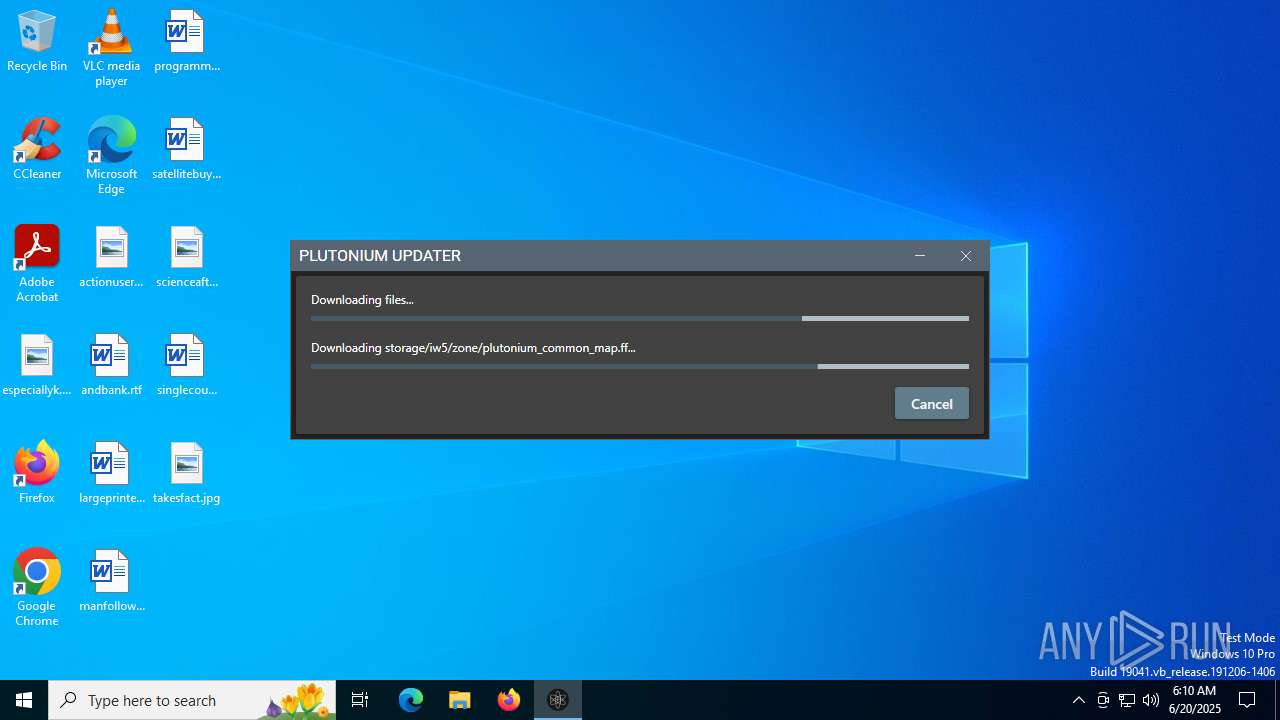Open the Windows Start menu
Viewport: 1280px width, 720px height.
coord(24,700)
